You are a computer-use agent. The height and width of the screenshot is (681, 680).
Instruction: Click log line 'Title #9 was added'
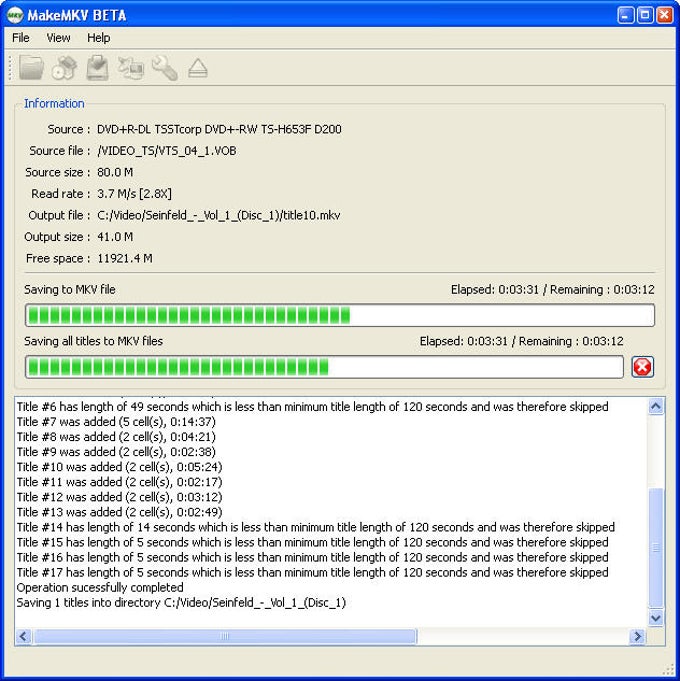tap(116, 452)
